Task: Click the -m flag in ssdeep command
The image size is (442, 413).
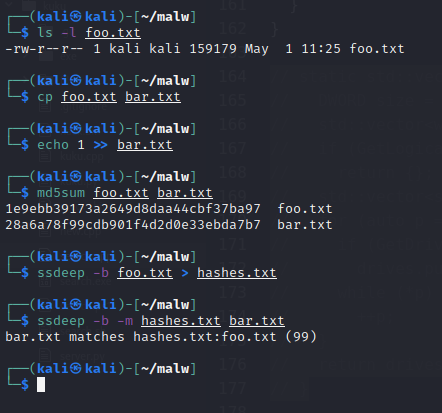Action: 125,321
